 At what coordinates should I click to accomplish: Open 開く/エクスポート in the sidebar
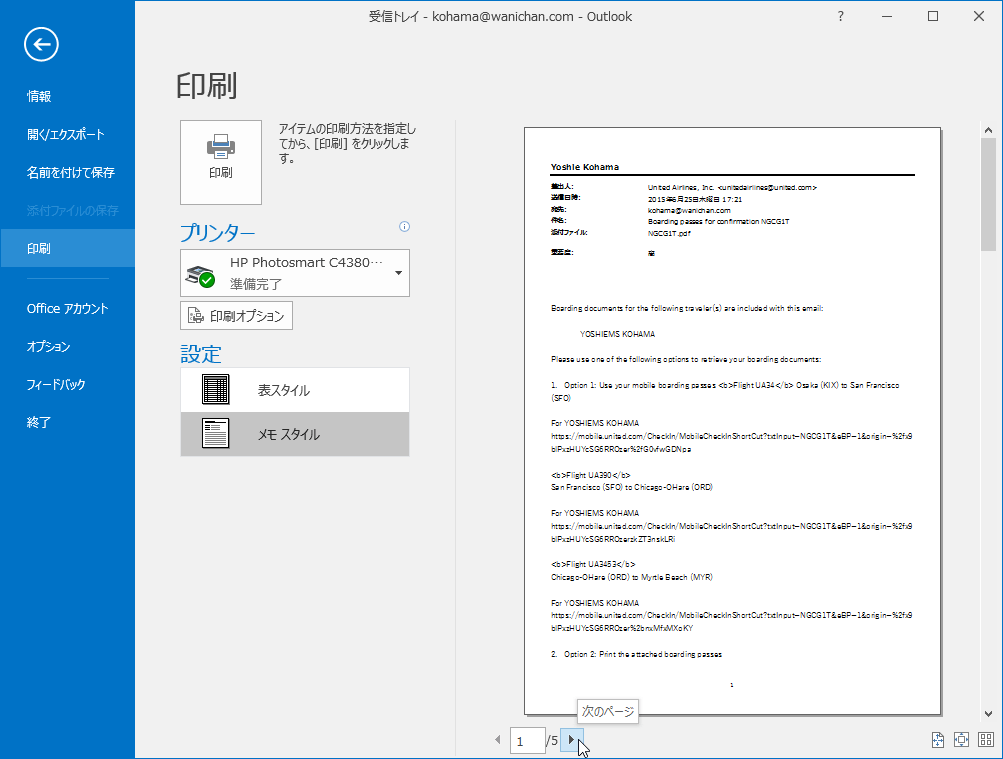pyautogui.click(x=67, y=134)
